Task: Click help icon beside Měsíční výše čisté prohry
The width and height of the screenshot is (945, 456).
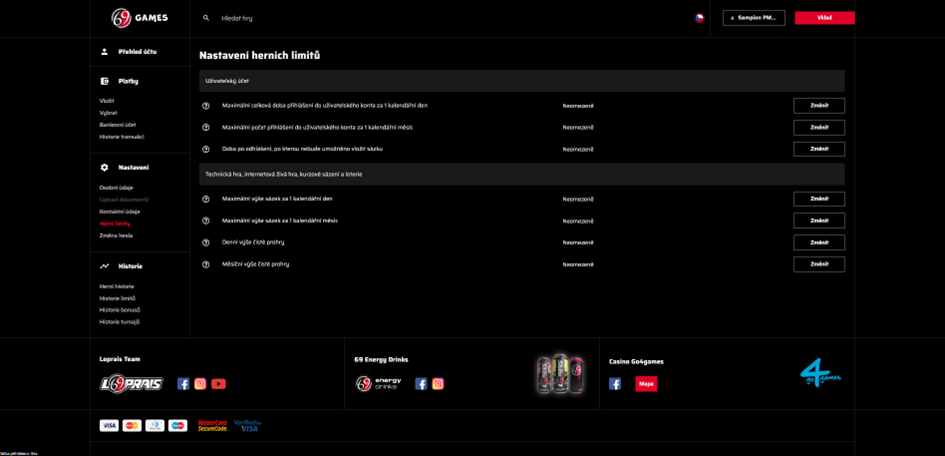Action: tap(206, 264)
